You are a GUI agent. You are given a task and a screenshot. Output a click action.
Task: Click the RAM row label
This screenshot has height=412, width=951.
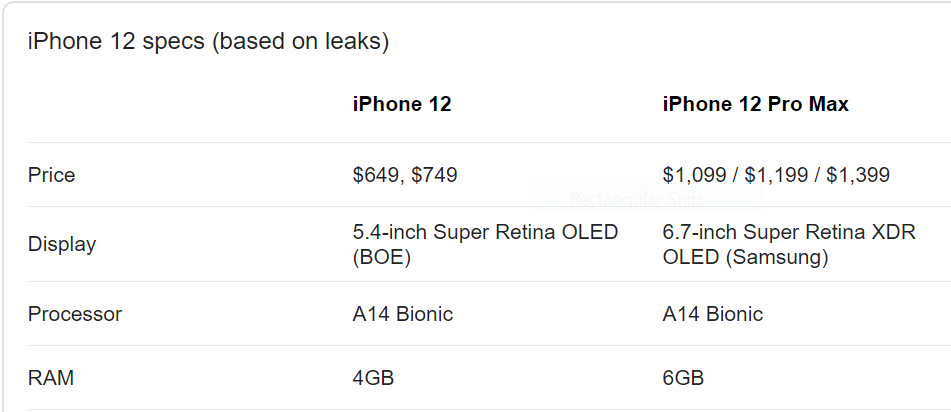[x=51, y=378]
